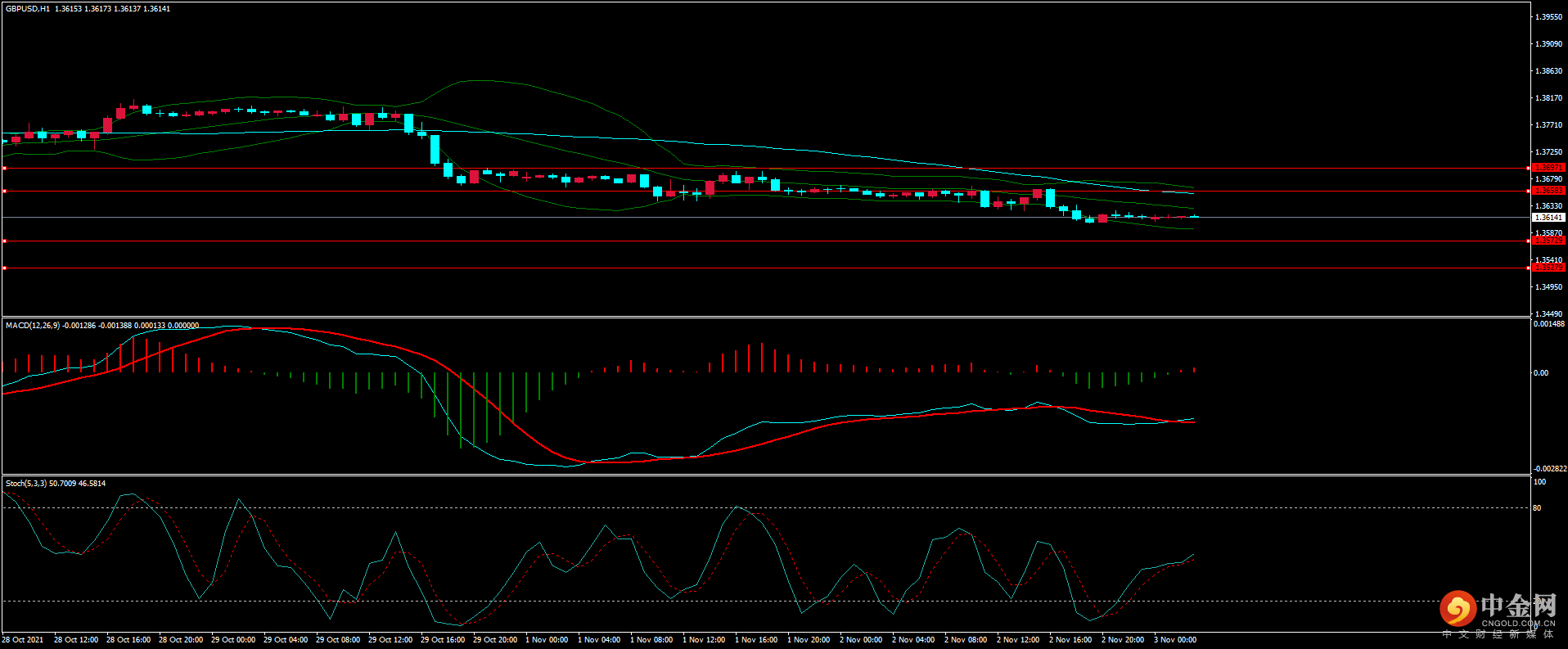Click the GBPUSD,H1 chart title label
1568x649 pixels.
[x=28, y=9]
